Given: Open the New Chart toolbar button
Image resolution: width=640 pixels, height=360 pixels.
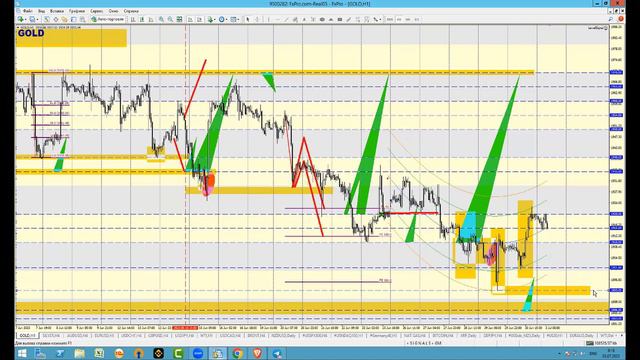Looking at the screenshot, I should (19, 19).
